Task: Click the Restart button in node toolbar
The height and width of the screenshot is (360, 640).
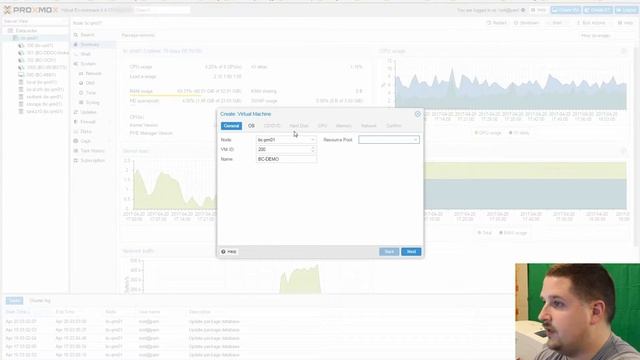Action: [x=497, y=23]
